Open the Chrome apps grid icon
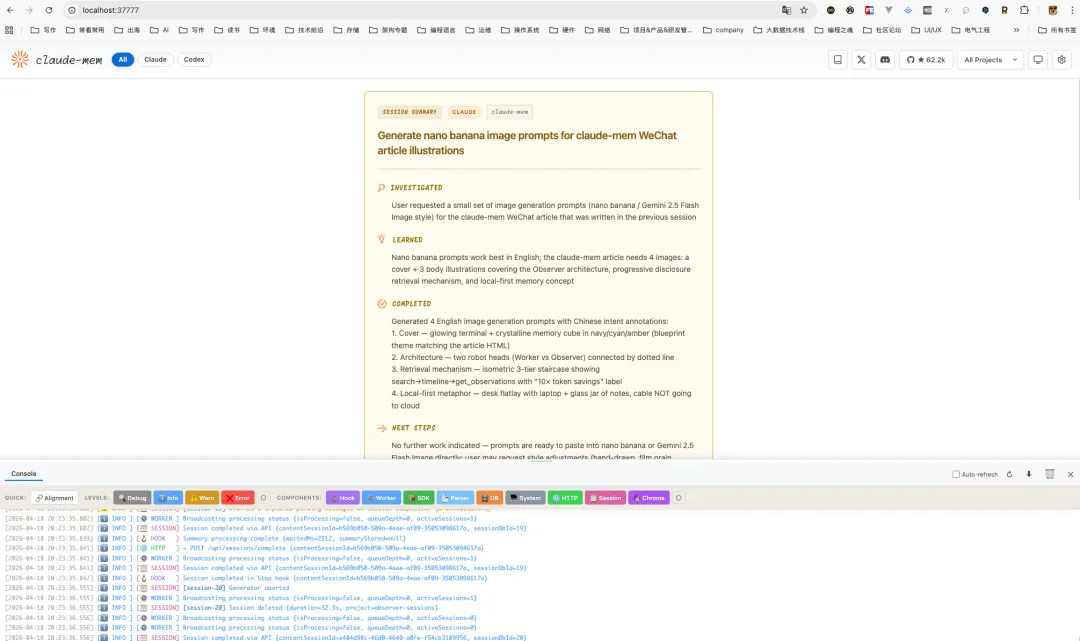The image size is (1080, 641). pyautogui.click(x=9, y=30)
